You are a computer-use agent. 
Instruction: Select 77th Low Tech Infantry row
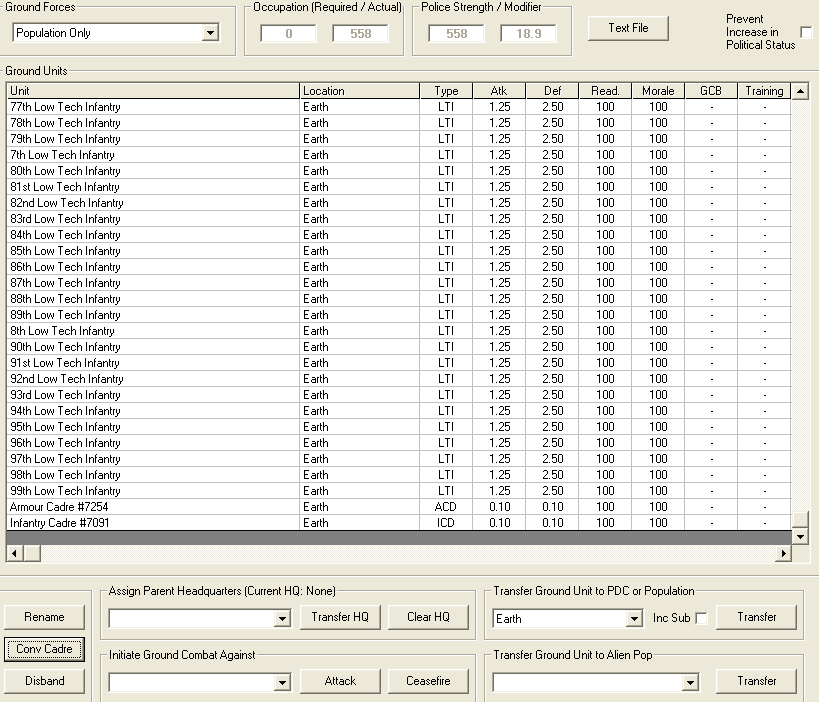[x=399, y=107]
